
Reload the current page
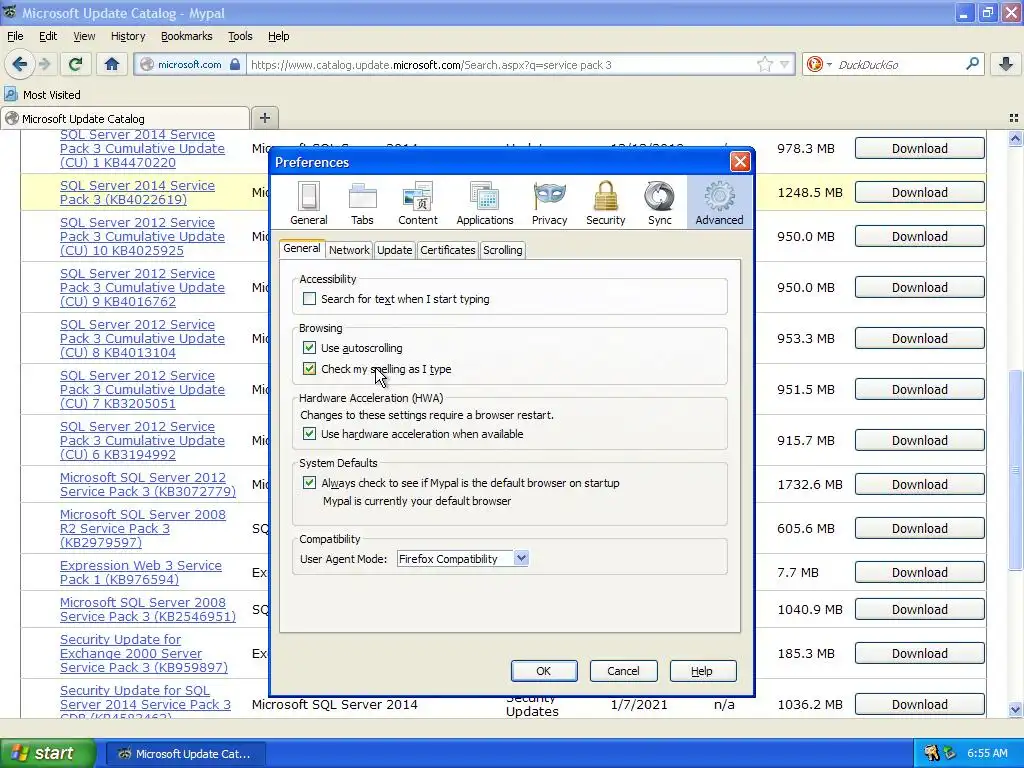tap(75, 64)
